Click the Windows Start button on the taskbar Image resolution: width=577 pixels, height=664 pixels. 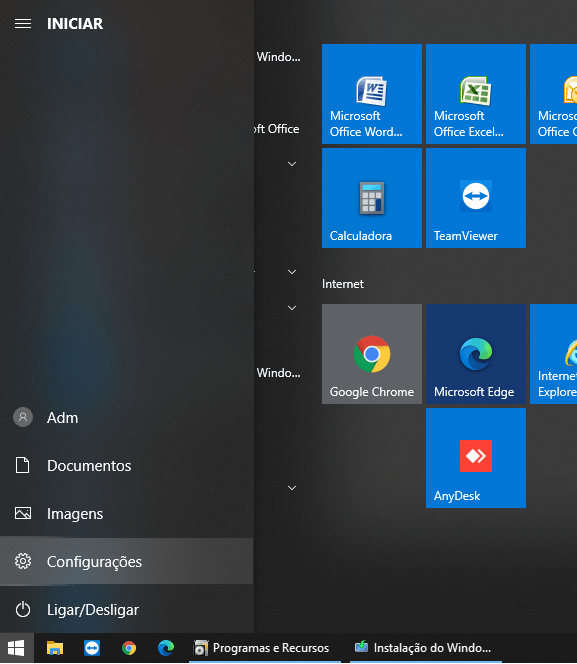pyautogui.click(x=17, y=648)
